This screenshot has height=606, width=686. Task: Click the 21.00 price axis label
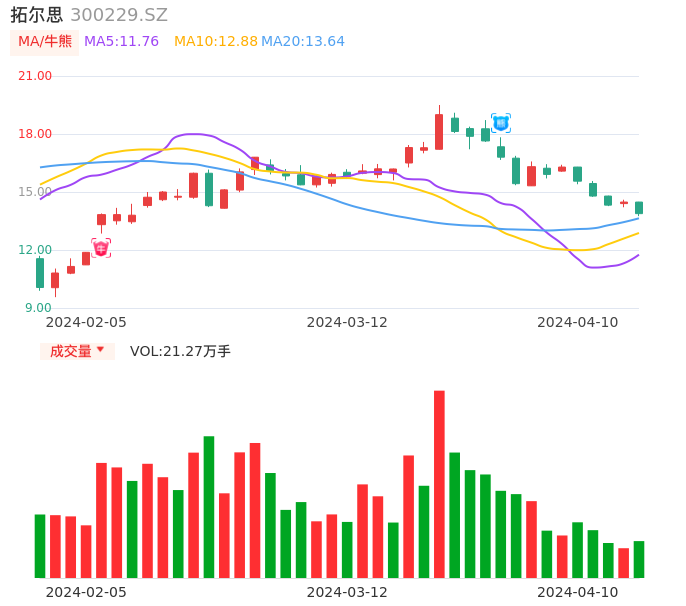click(35, 76)
